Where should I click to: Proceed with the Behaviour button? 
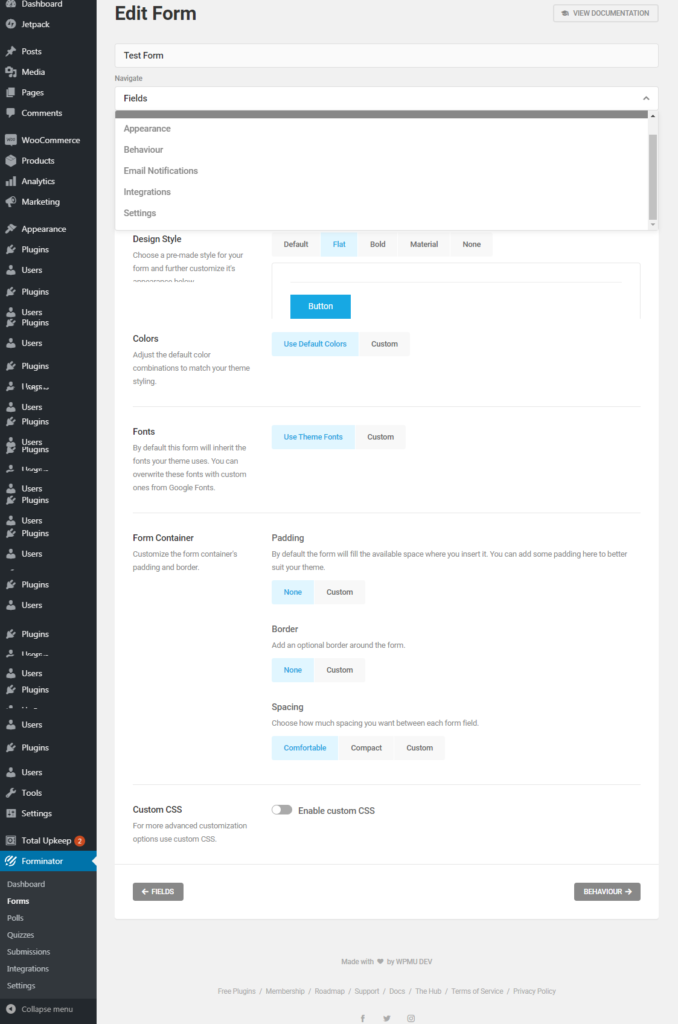607,891
